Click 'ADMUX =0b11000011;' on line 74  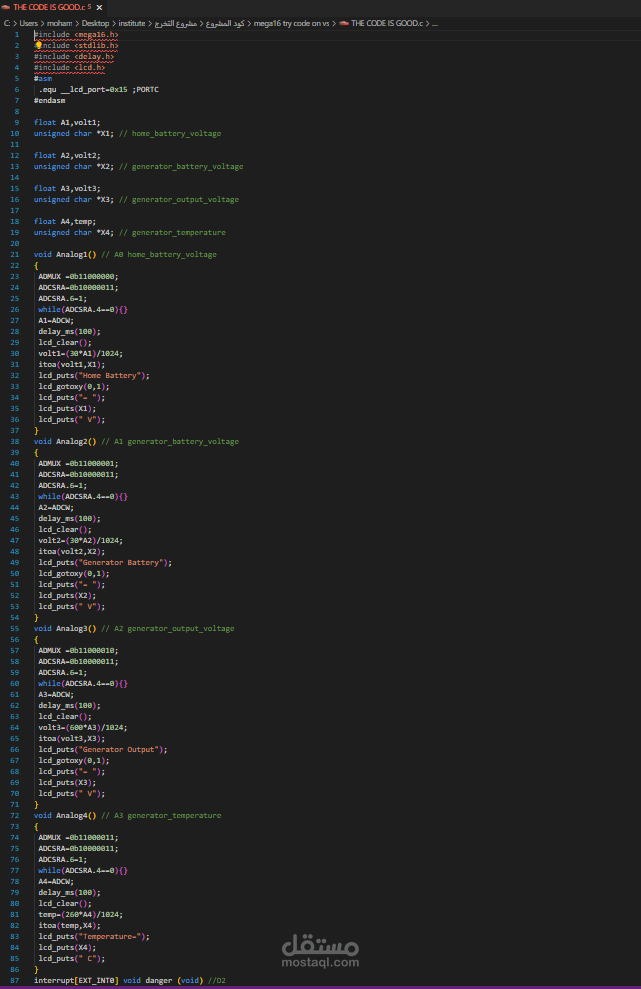tap(78, 838)
